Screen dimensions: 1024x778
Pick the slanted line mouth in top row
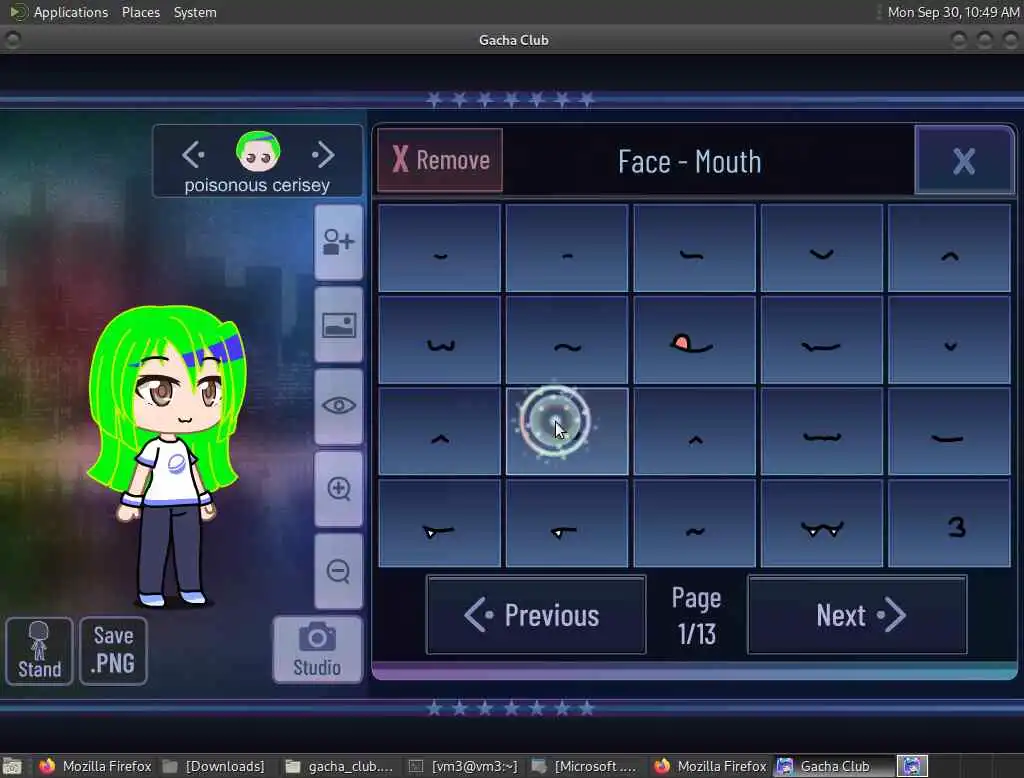click(694, 248)
